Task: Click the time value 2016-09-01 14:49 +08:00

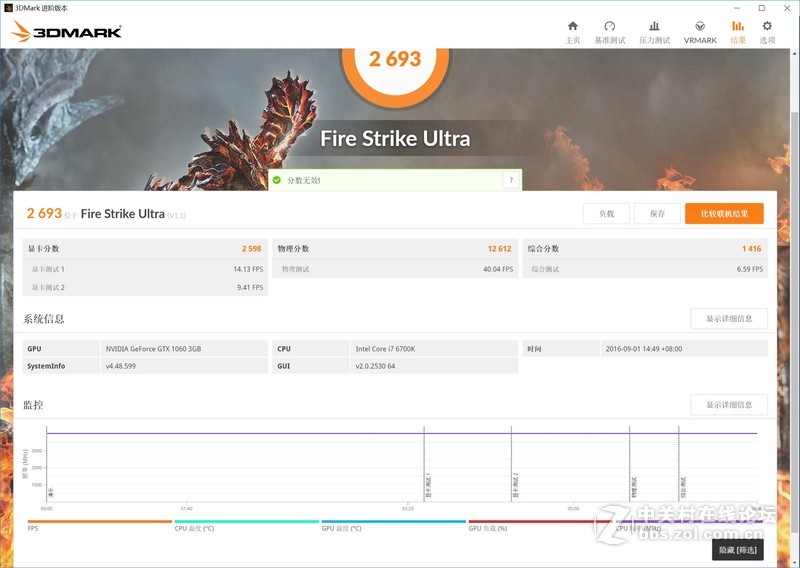Action: 643,349
